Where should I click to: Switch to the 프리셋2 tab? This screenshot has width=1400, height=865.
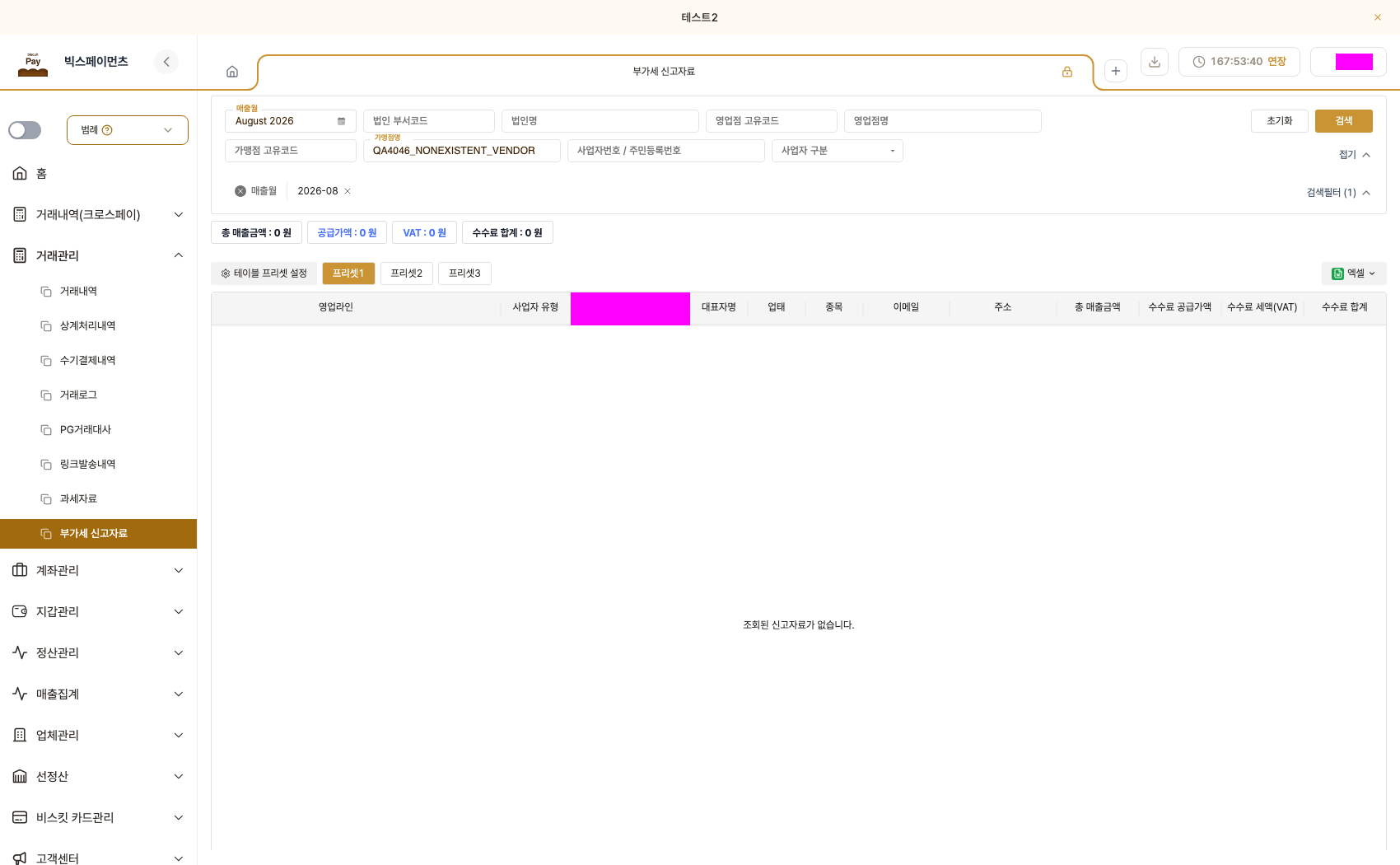[407, 274]
